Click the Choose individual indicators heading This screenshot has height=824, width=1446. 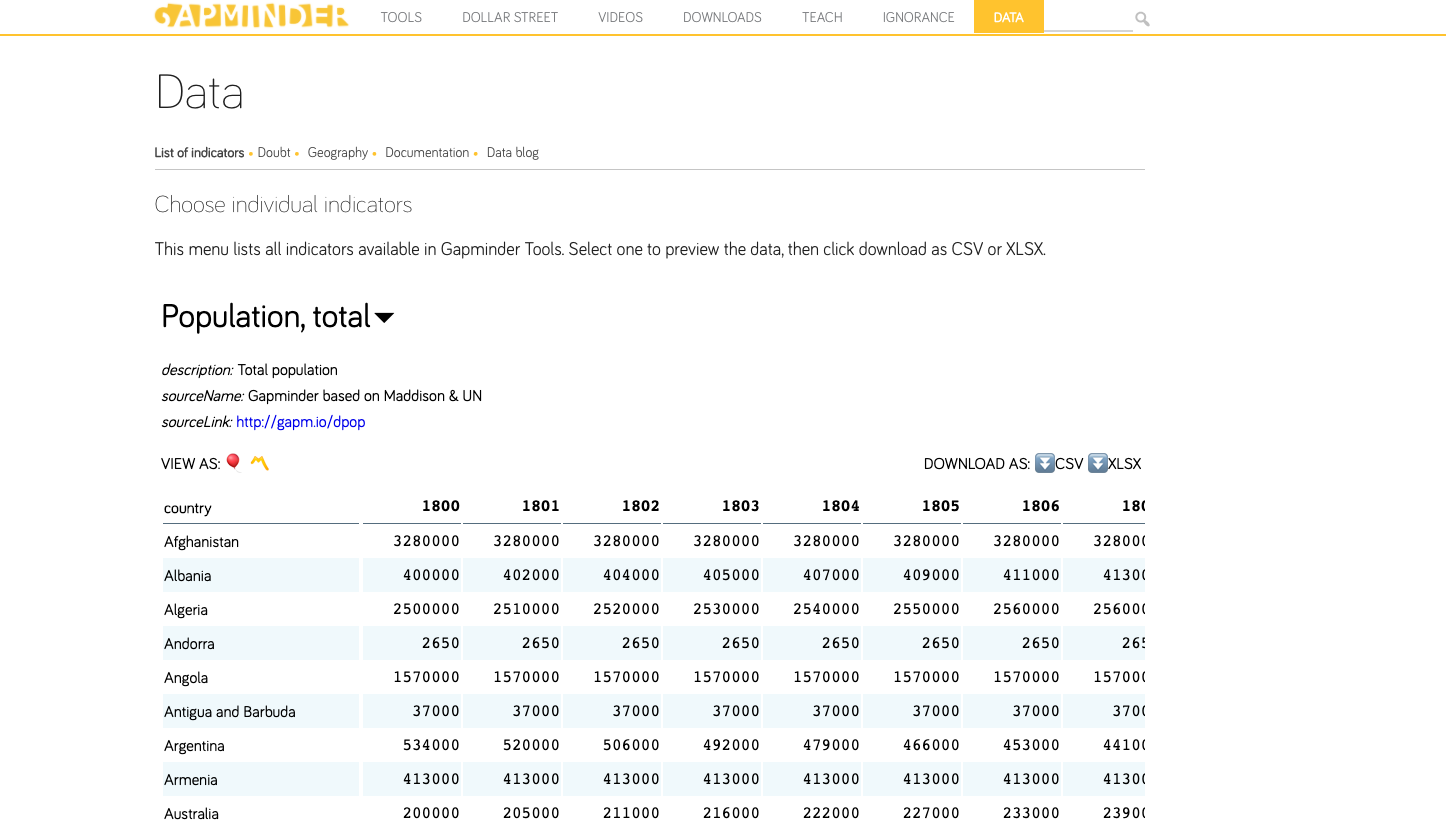point(283,205)
